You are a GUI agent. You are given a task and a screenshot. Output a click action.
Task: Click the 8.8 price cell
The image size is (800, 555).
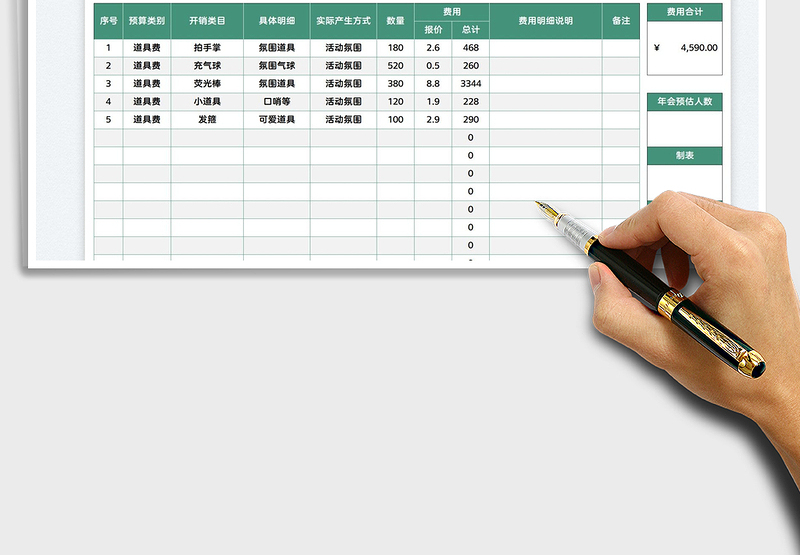tap(433, 84)
